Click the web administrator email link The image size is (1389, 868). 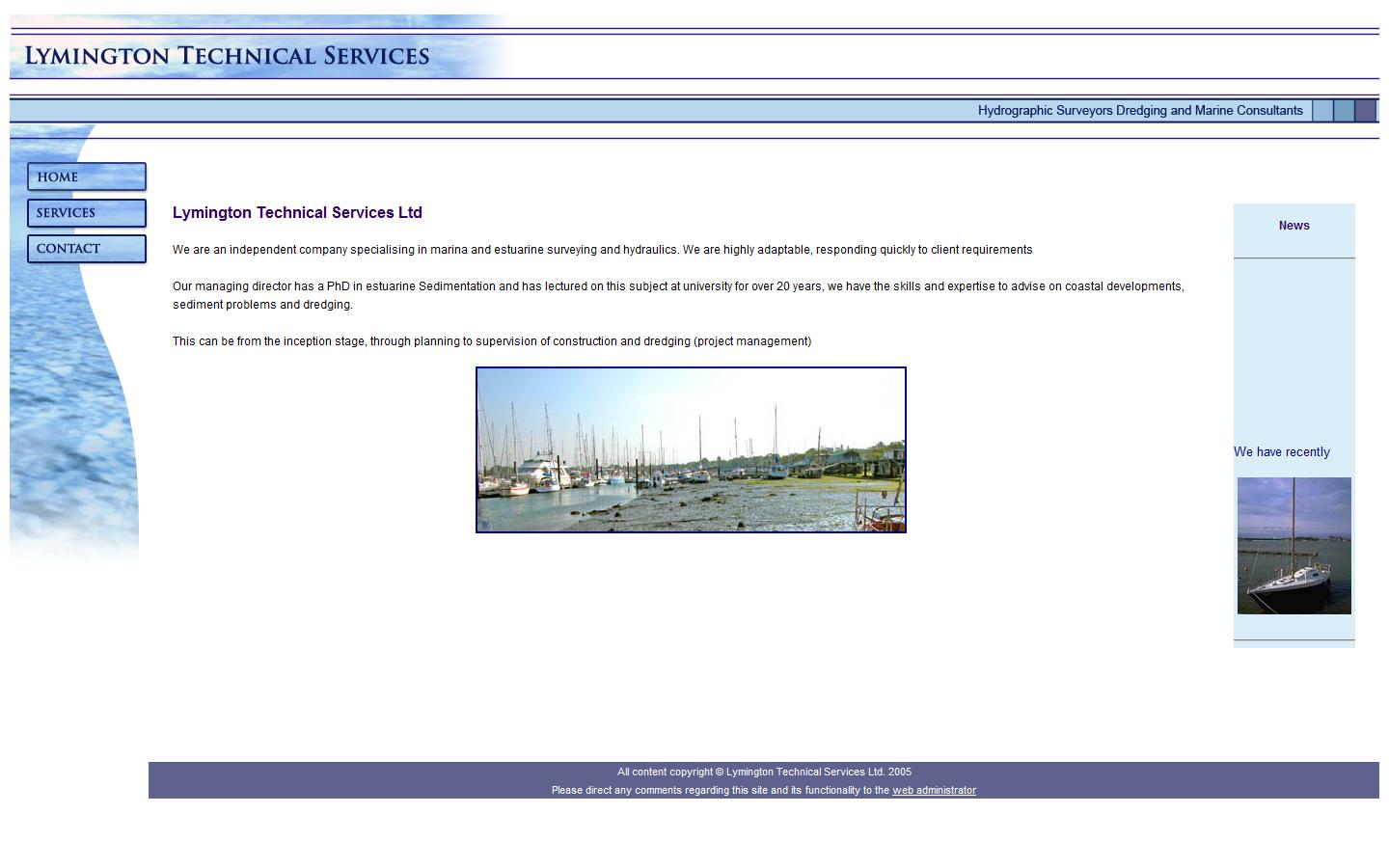(x=934, y=790)
